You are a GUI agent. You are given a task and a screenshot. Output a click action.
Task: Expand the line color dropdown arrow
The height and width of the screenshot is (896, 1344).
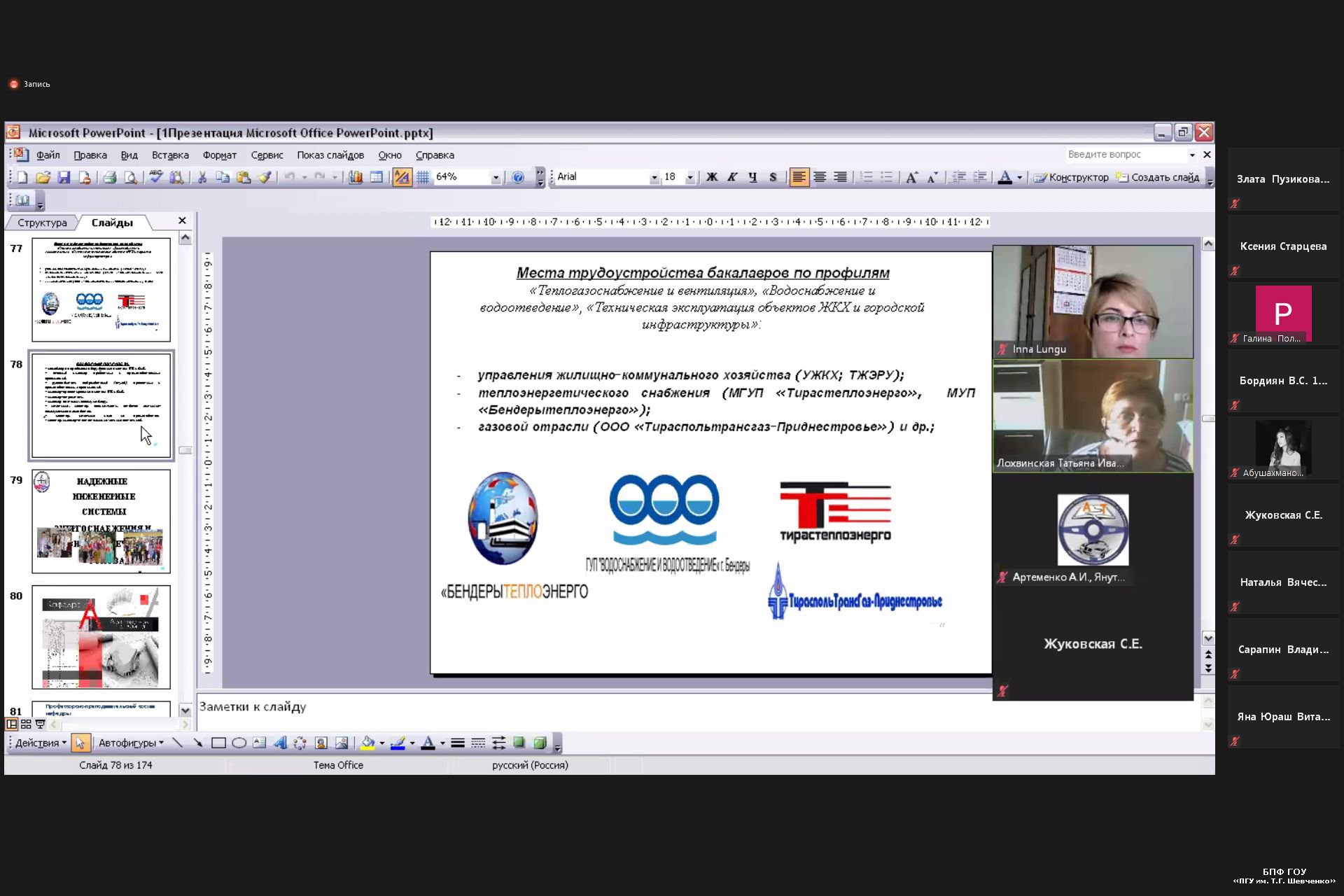pyautogui.click(x=412, y=743)
